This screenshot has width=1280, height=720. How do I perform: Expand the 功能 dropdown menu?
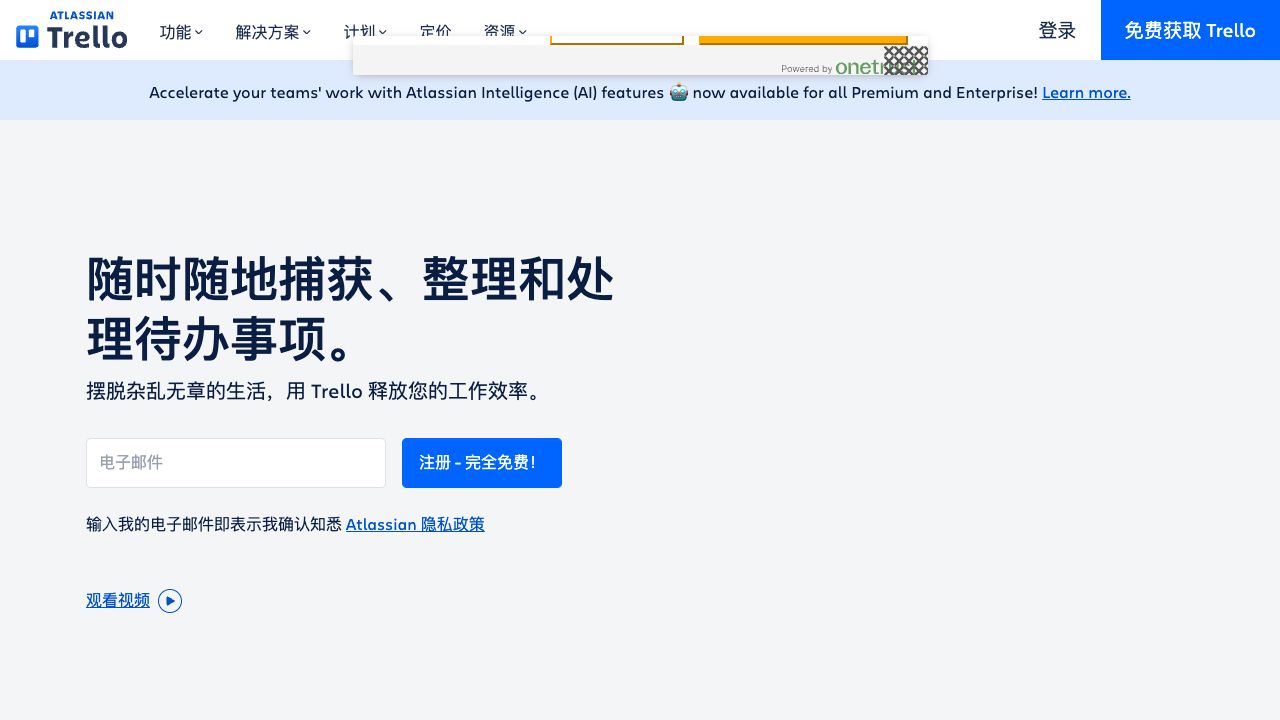[181, 32]
